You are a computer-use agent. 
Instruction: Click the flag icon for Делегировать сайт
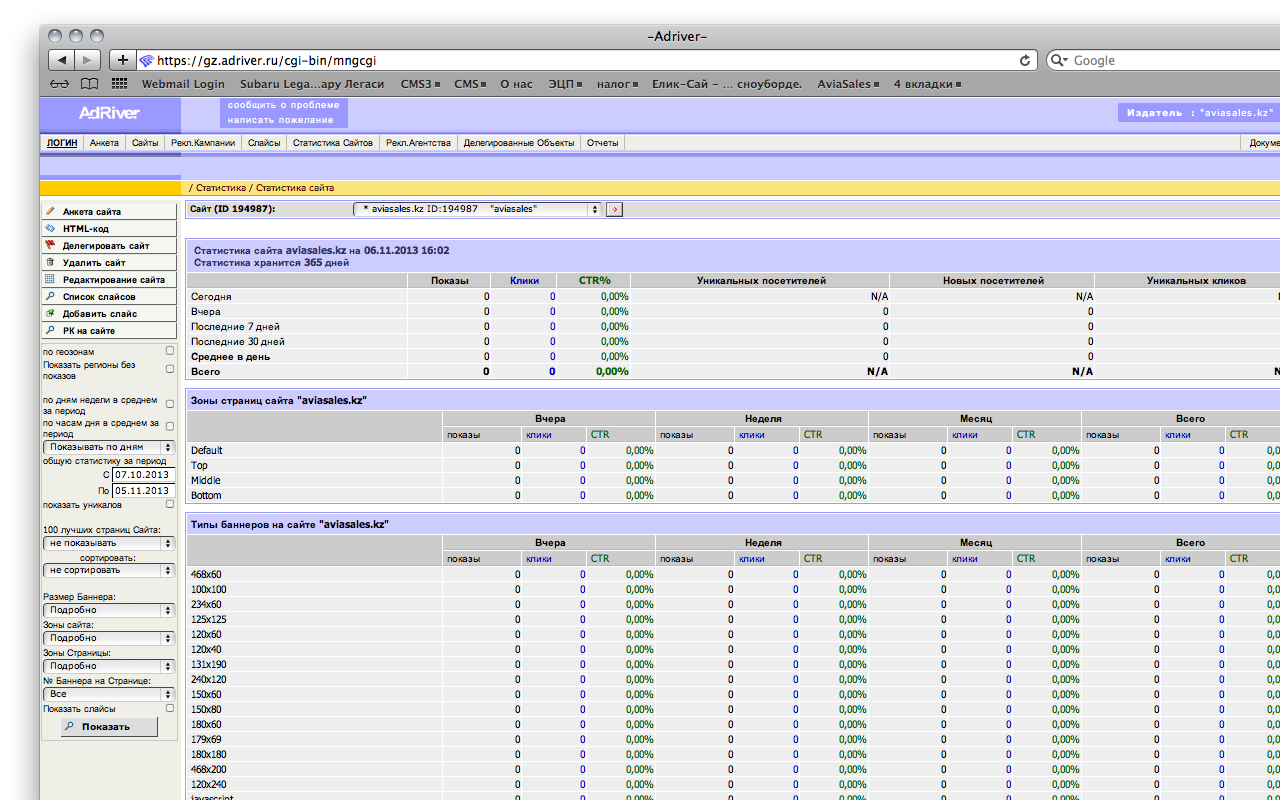(50, 245)
